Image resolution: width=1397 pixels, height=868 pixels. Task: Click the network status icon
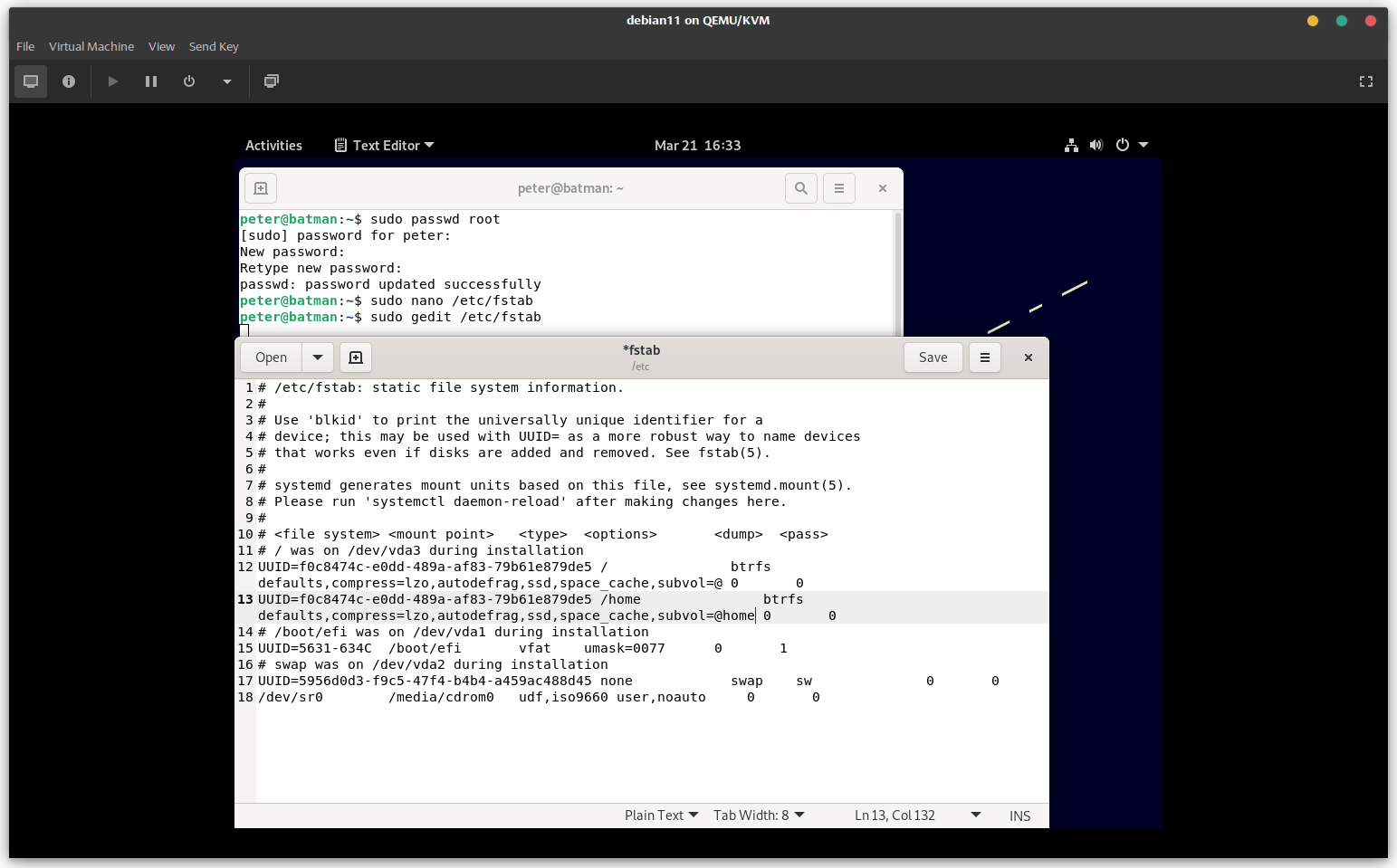1071,145
